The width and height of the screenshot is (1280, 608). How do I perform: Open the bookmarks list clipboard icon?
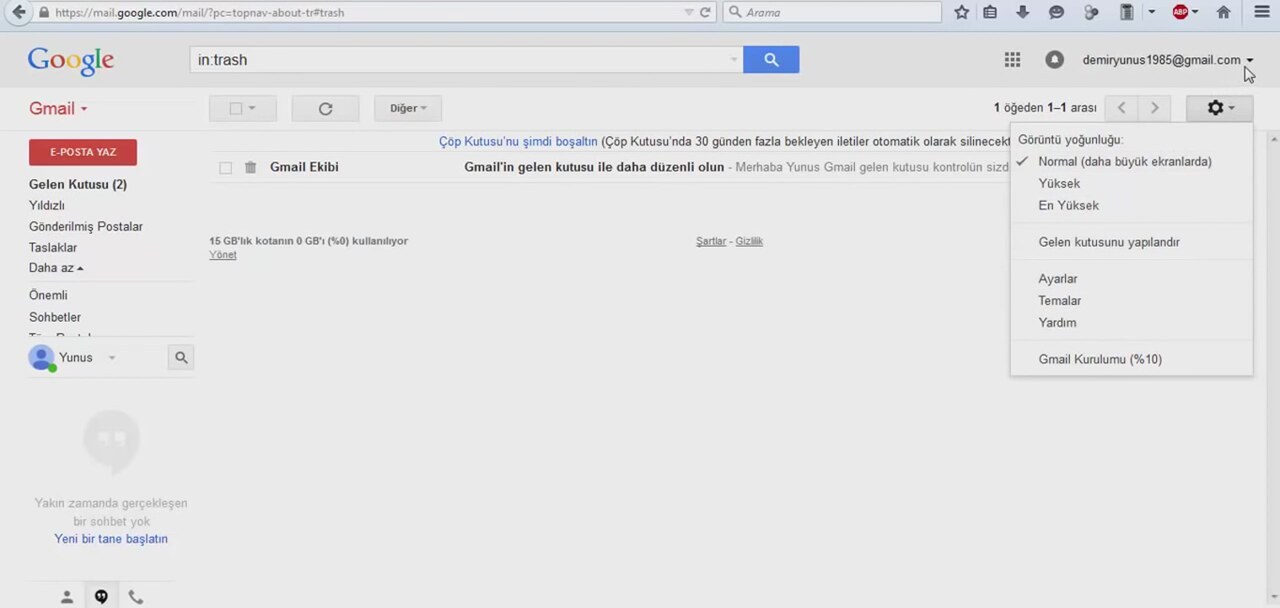pyautogui.click(x=990, y=12)
